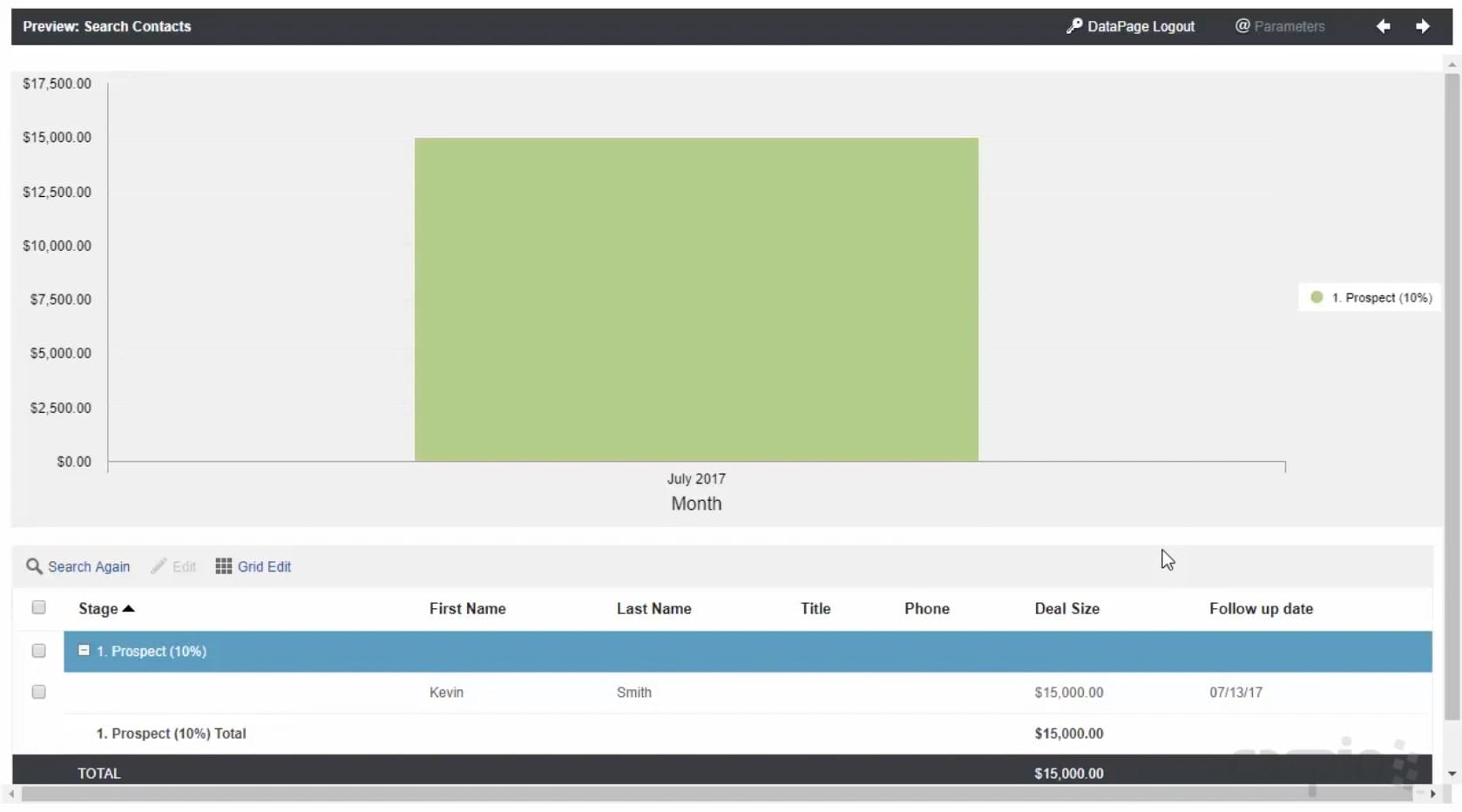Go to next page with right arrow

click(x=1422, y=26)
